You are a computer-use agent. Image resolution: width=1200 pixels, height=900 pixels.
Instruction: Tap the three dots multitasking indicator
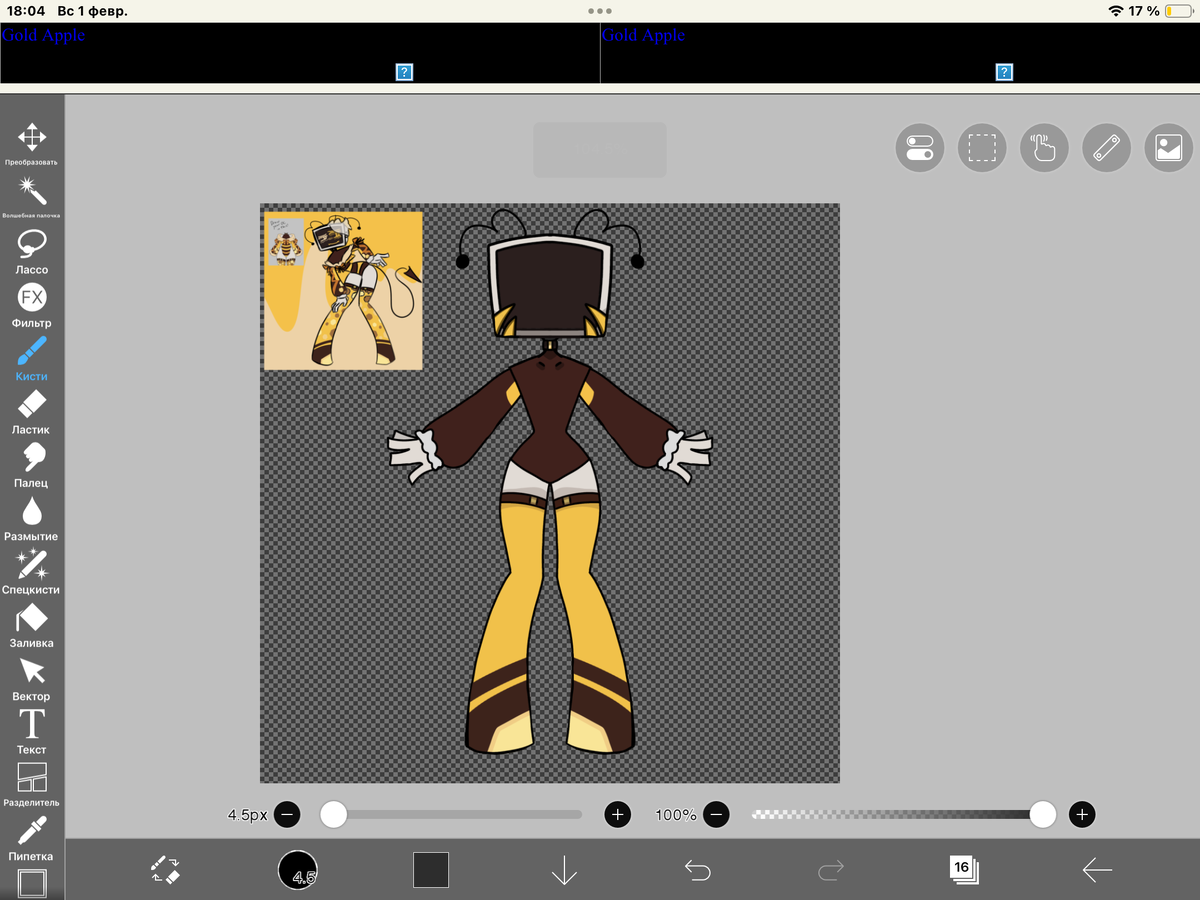click(x=600, y=11)
